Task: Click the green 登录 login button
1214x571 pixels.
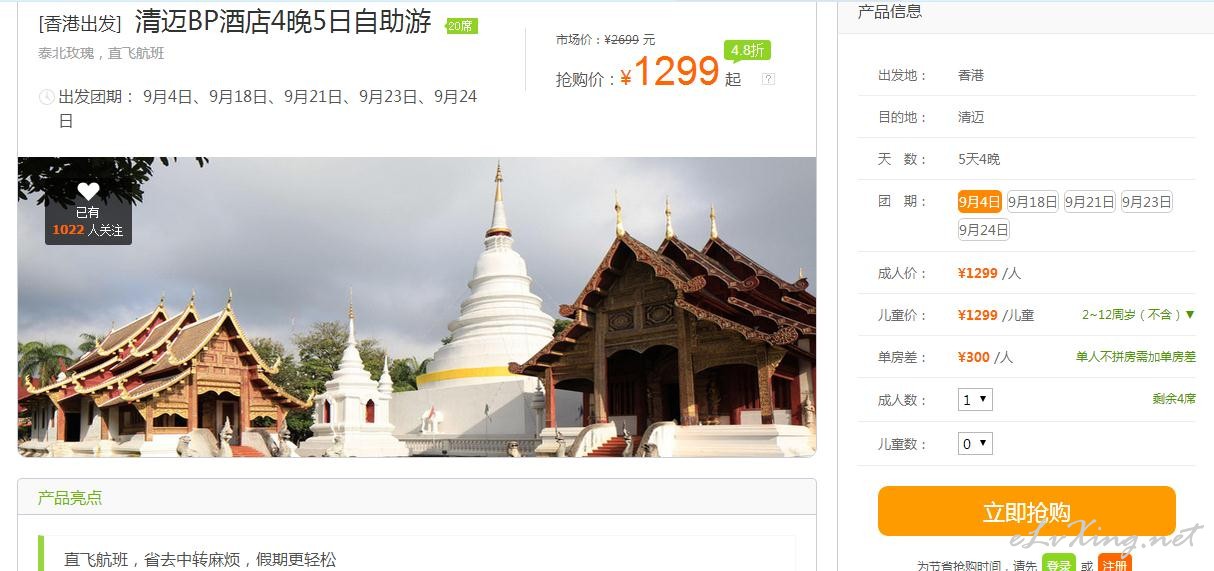Action: click(x=1058, y=563)
